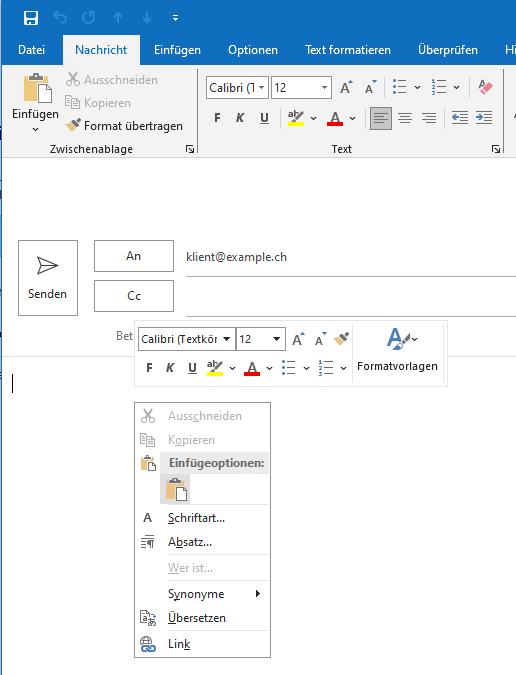Click the An recipients button

tap(134, 256)
